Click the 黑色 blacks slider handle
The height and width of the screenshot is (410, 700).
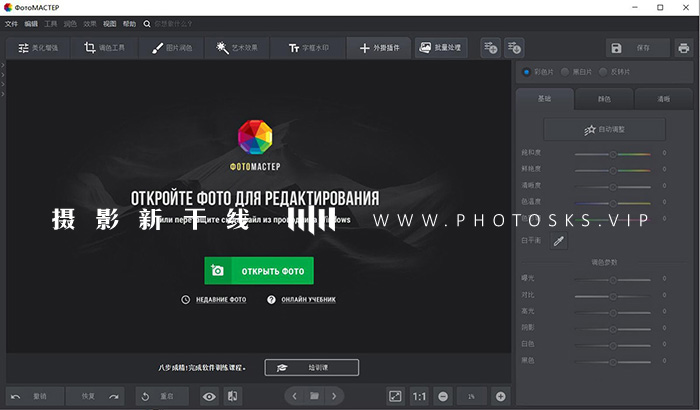(613, 362)
